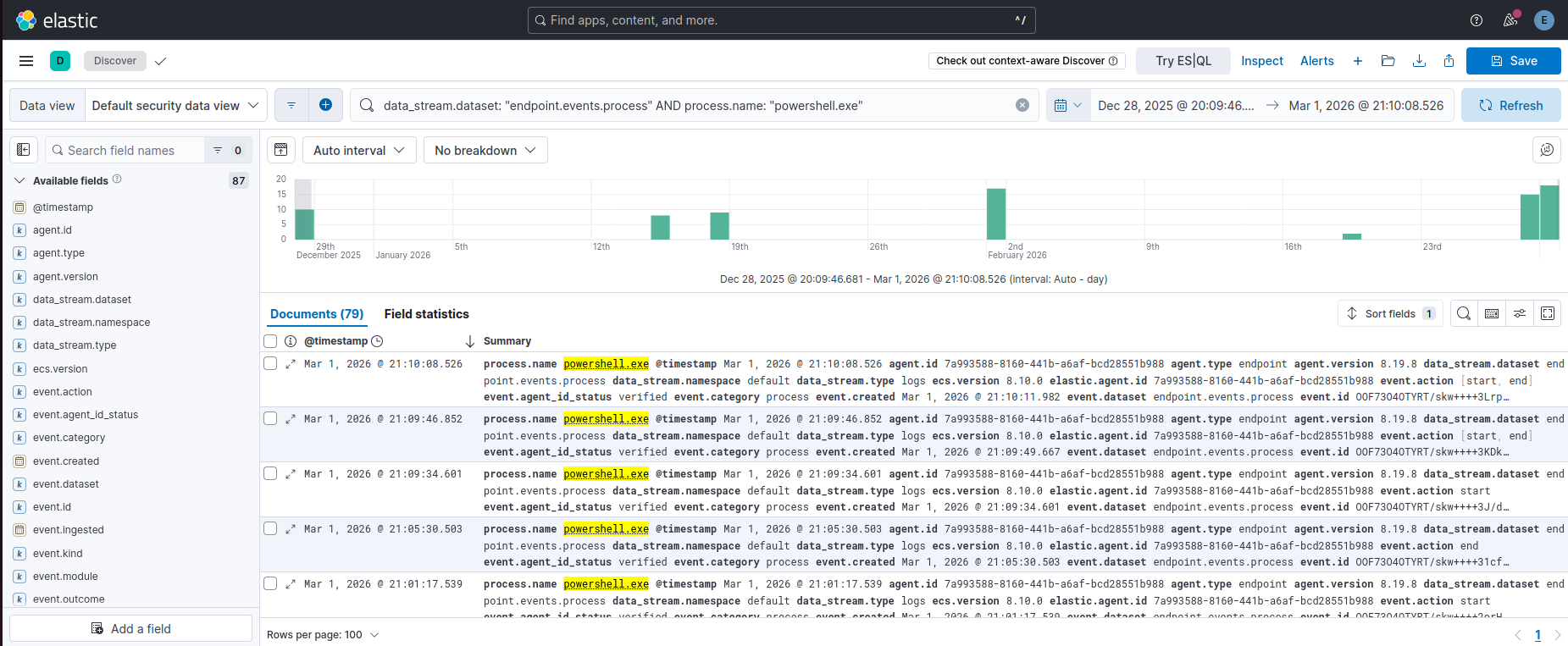Screen dimensions: 1568x646
Task: Open the Sort fields popover
Action: click(1390, 313)
